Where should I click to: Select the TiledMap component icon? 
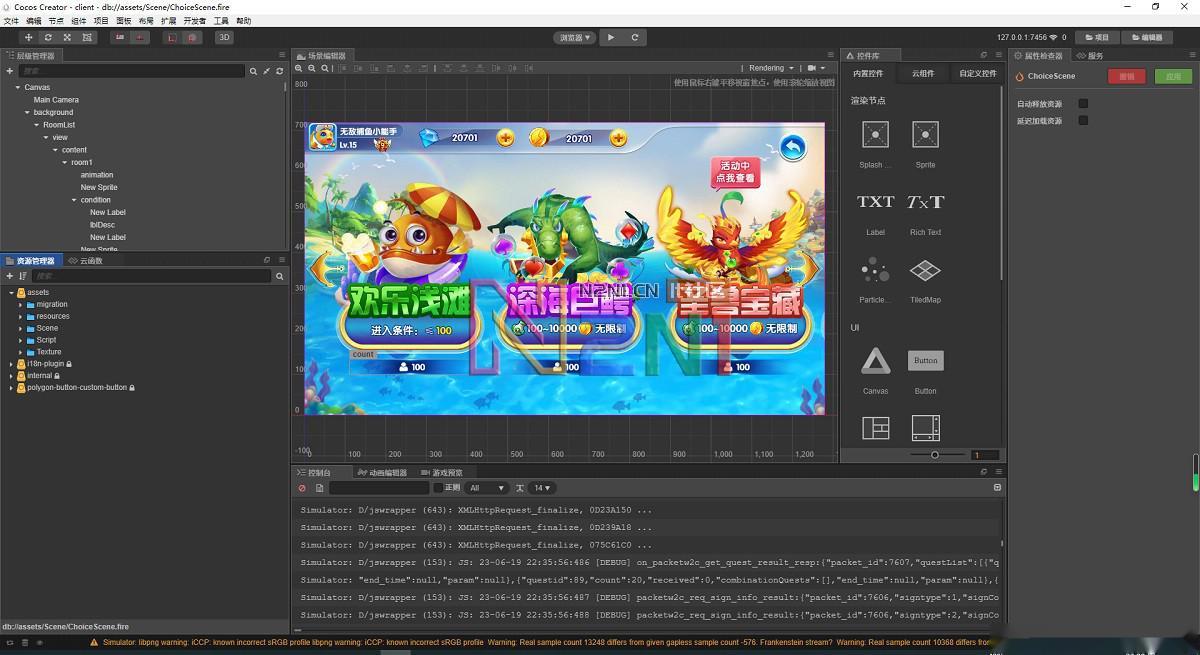coord(924,271)
